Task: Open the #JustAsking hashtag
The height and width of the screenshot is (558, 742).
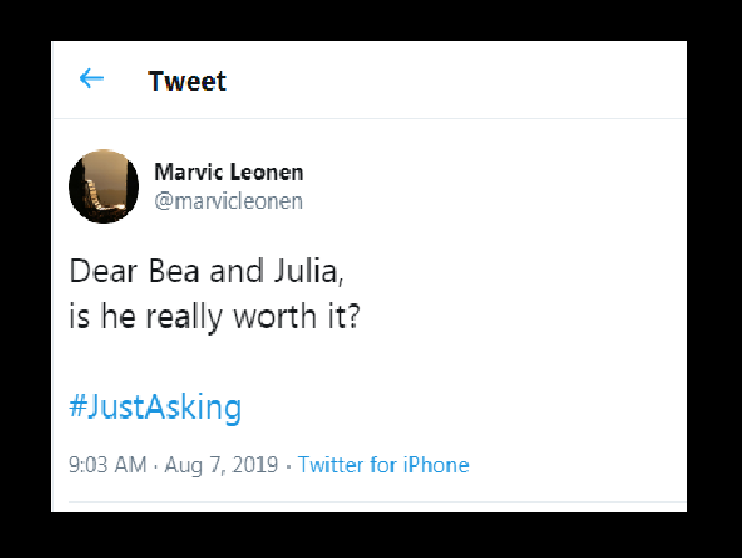Action: pos(155,407)
